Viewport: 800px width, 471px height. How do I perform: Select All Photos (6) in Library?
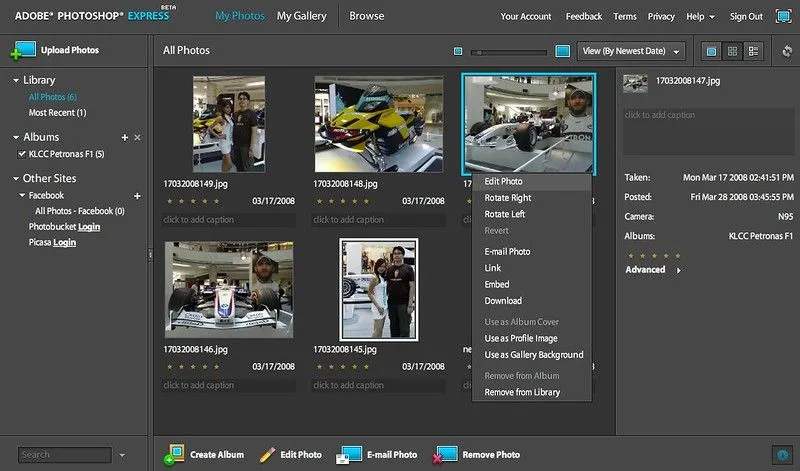click(x=53, y=97)
